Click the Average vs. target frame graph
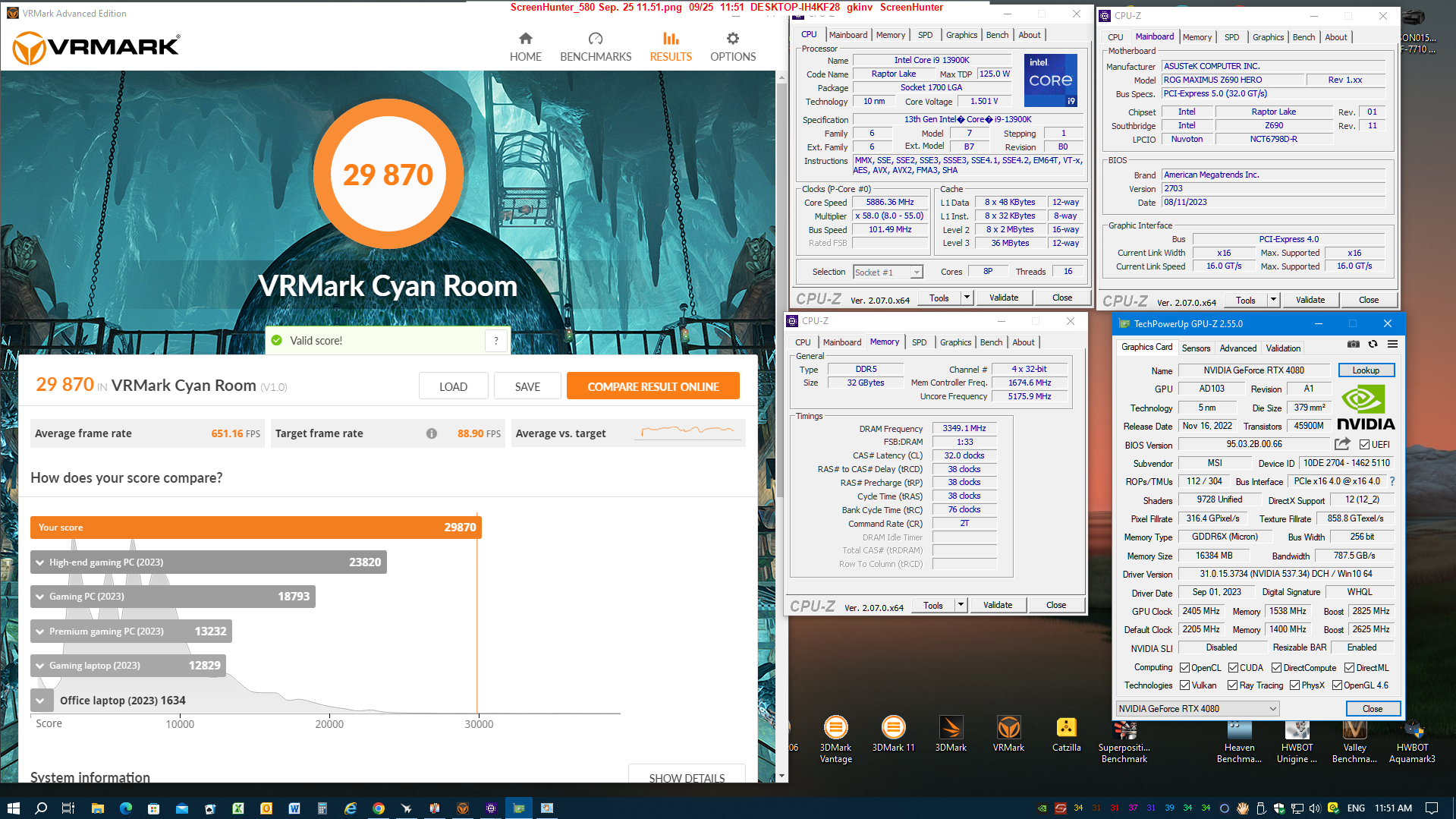1456x819 pixels. (x=689, y=433)
